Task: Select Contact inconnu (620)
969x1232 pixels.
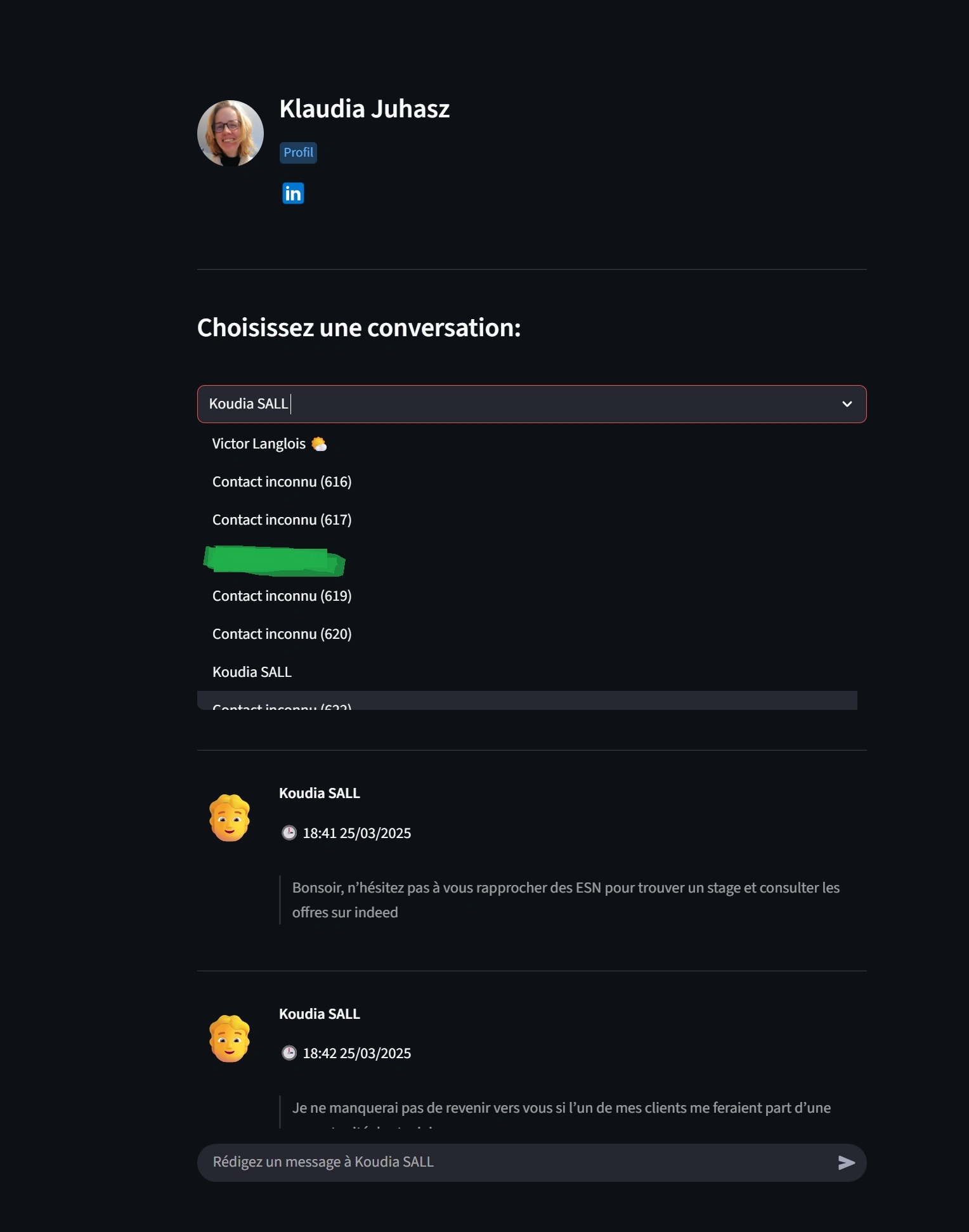Action: pyautogui.click(x=282, y=633)
